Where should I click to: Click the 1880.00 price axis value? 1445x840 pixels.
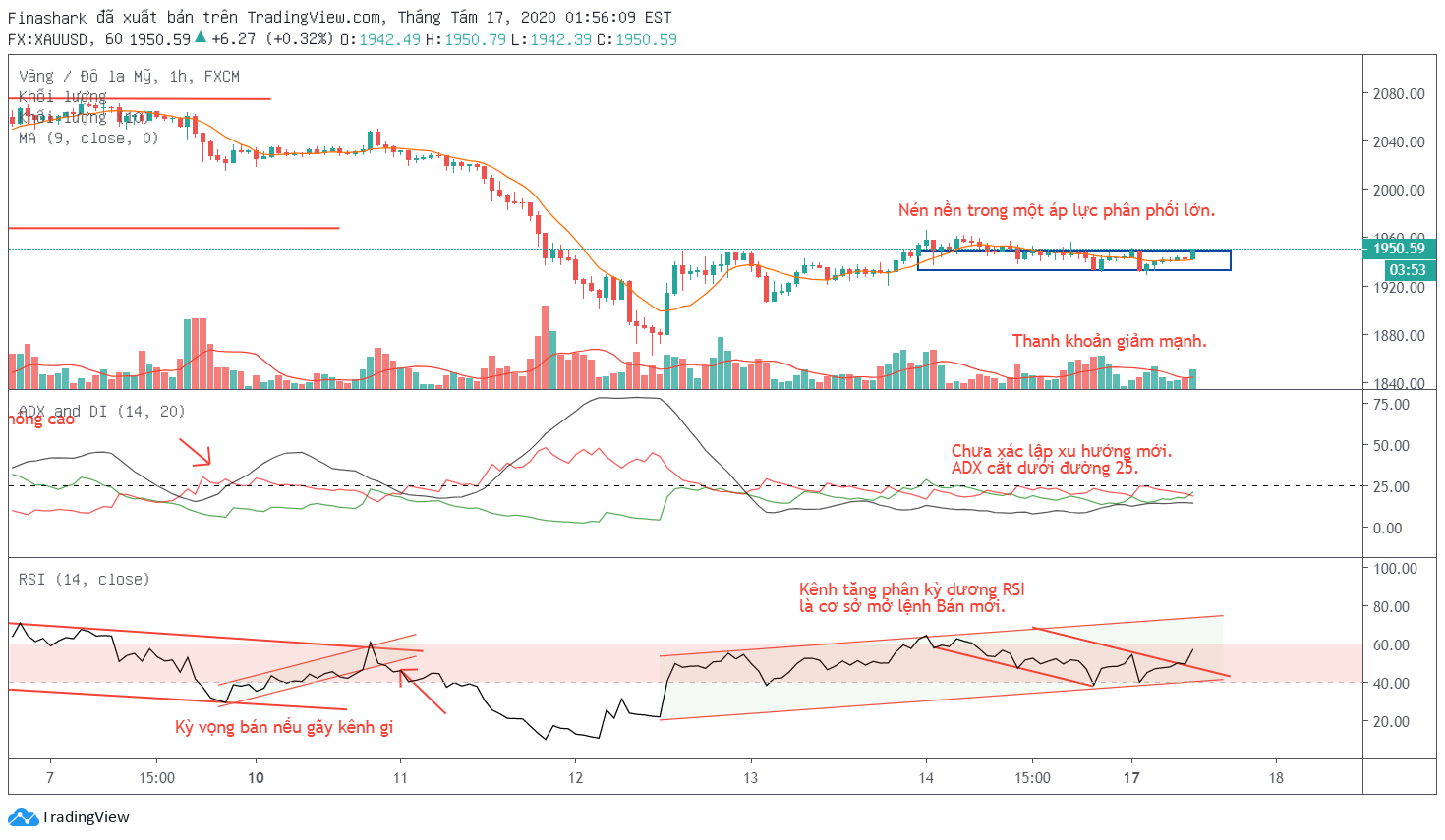pos(1399,335)
